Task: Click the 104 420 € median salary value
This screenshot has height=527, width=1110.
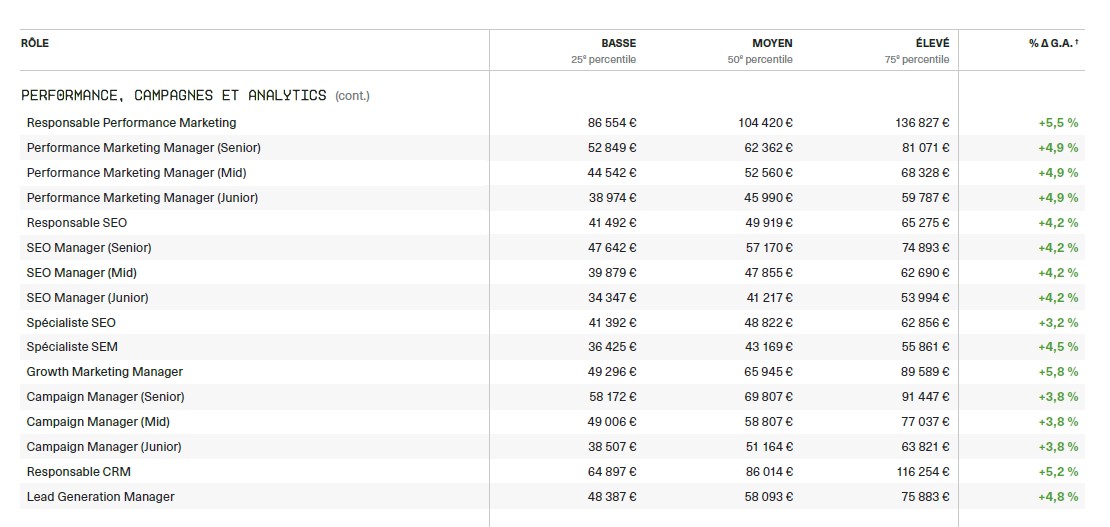Action: [x=765, y=123]
